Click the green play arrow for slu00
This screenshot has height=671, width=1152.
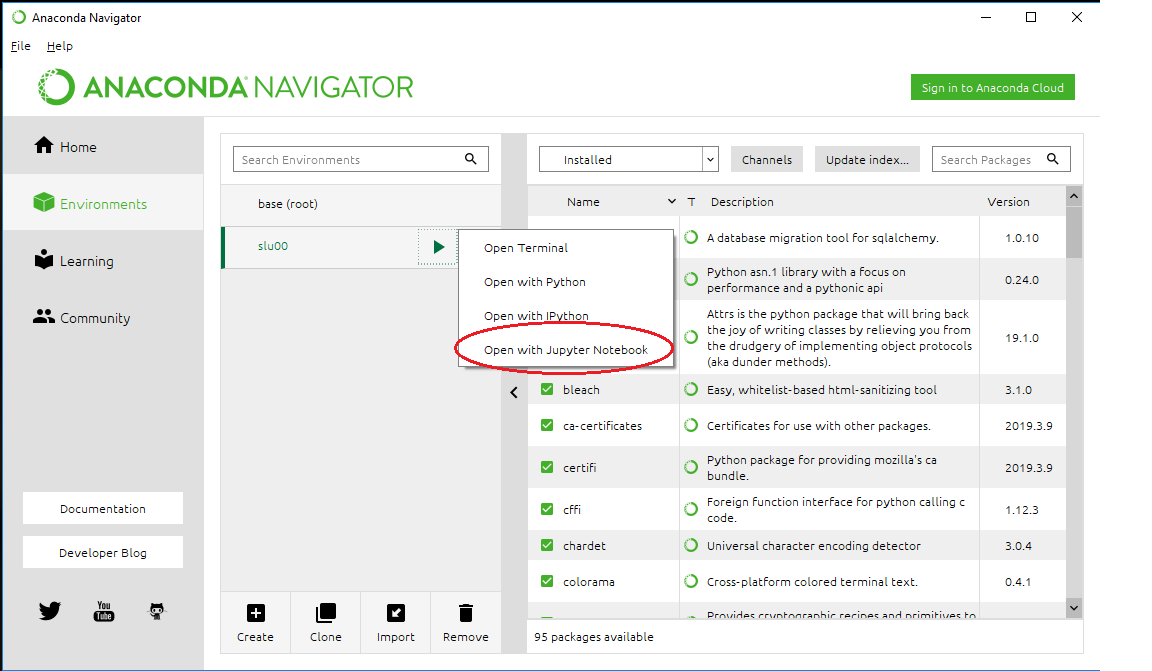439,247
